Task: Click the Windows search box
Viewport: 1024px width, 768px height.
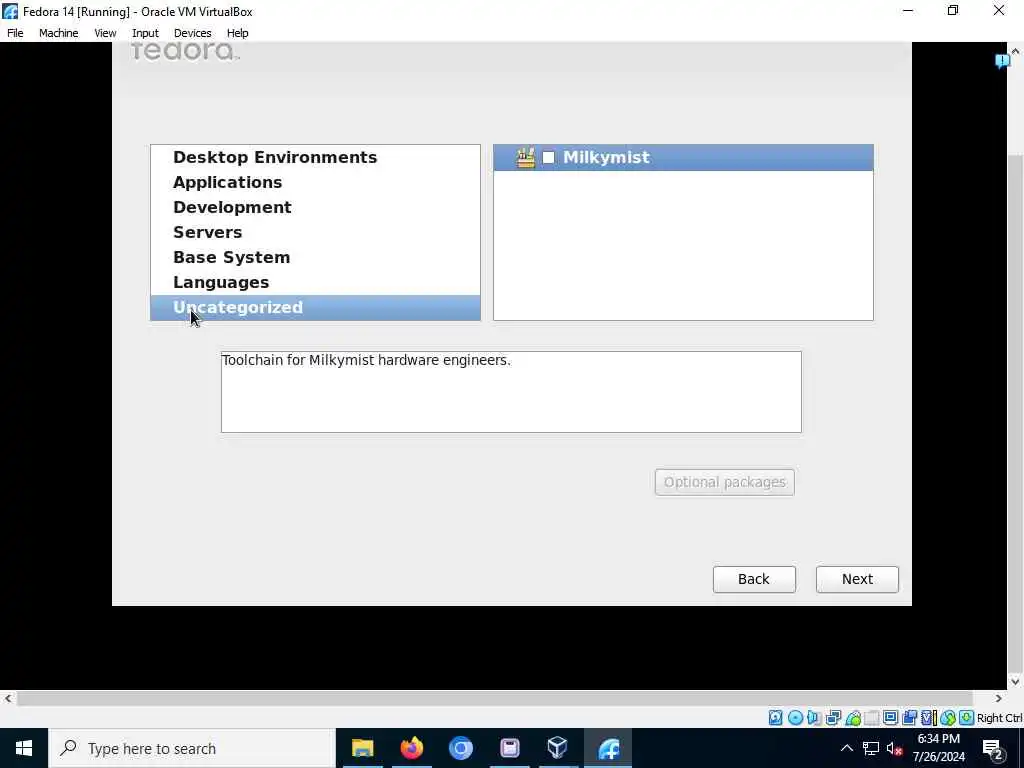Action: click(192, 748)
